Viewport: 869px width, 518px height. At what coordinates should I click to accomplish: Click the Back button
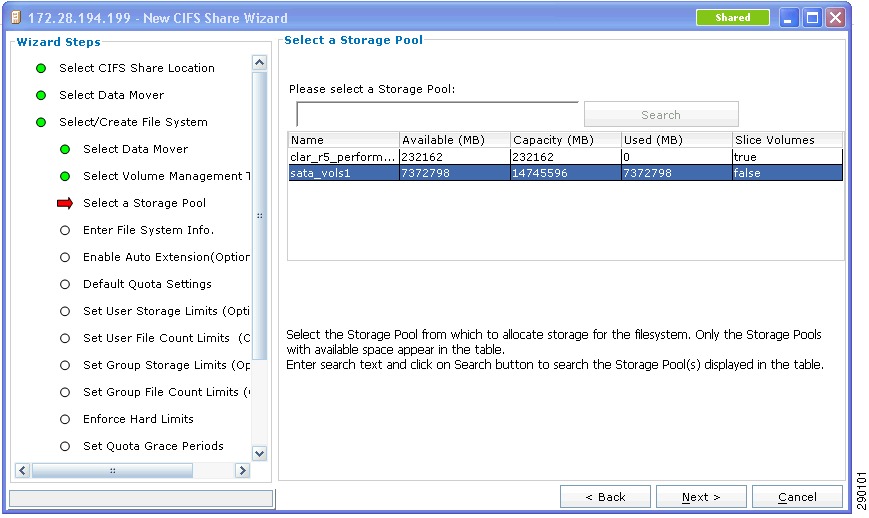(x=605, y=497)
